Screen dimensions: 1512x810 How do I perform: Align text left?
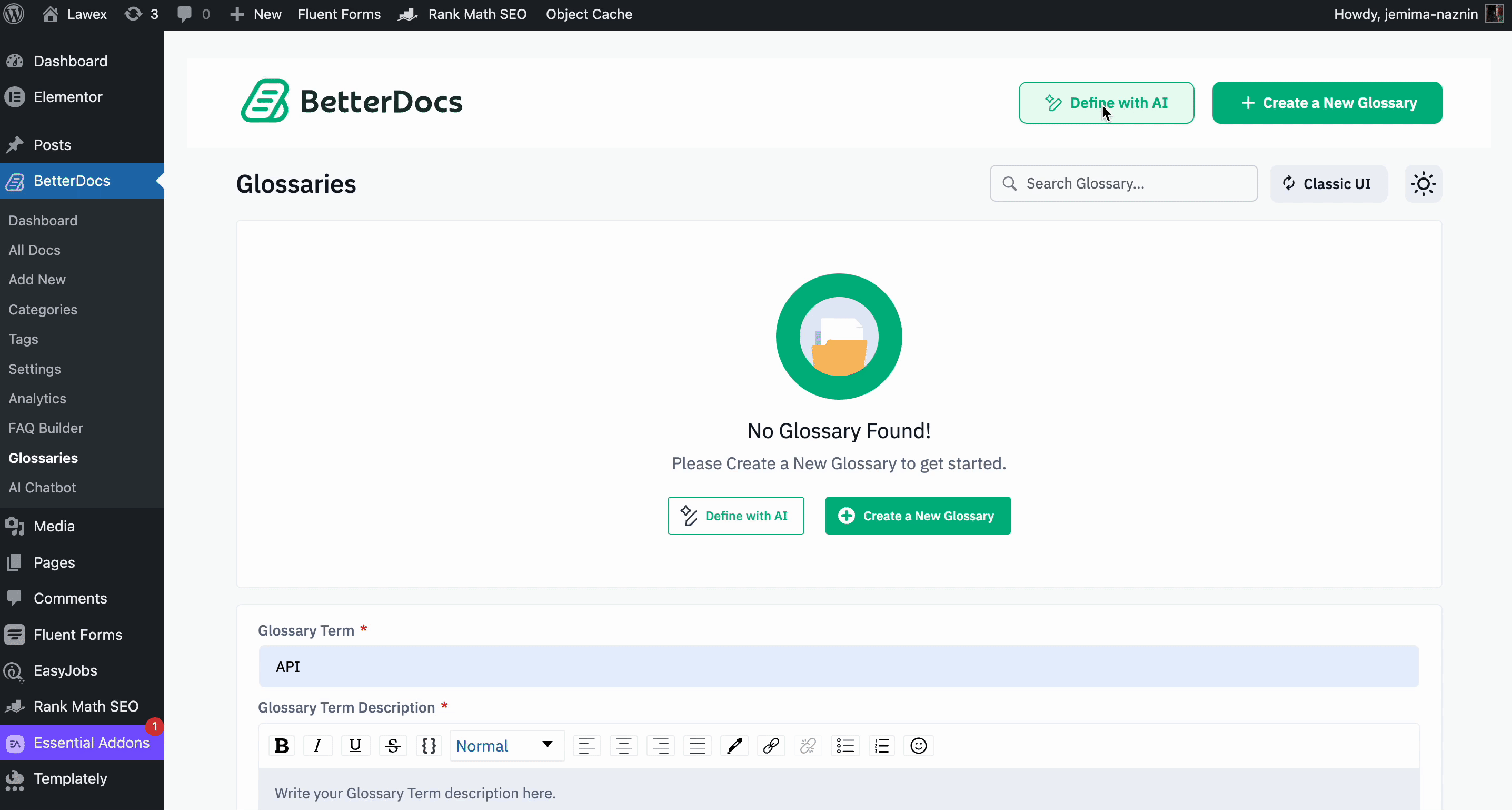[586, 746]
